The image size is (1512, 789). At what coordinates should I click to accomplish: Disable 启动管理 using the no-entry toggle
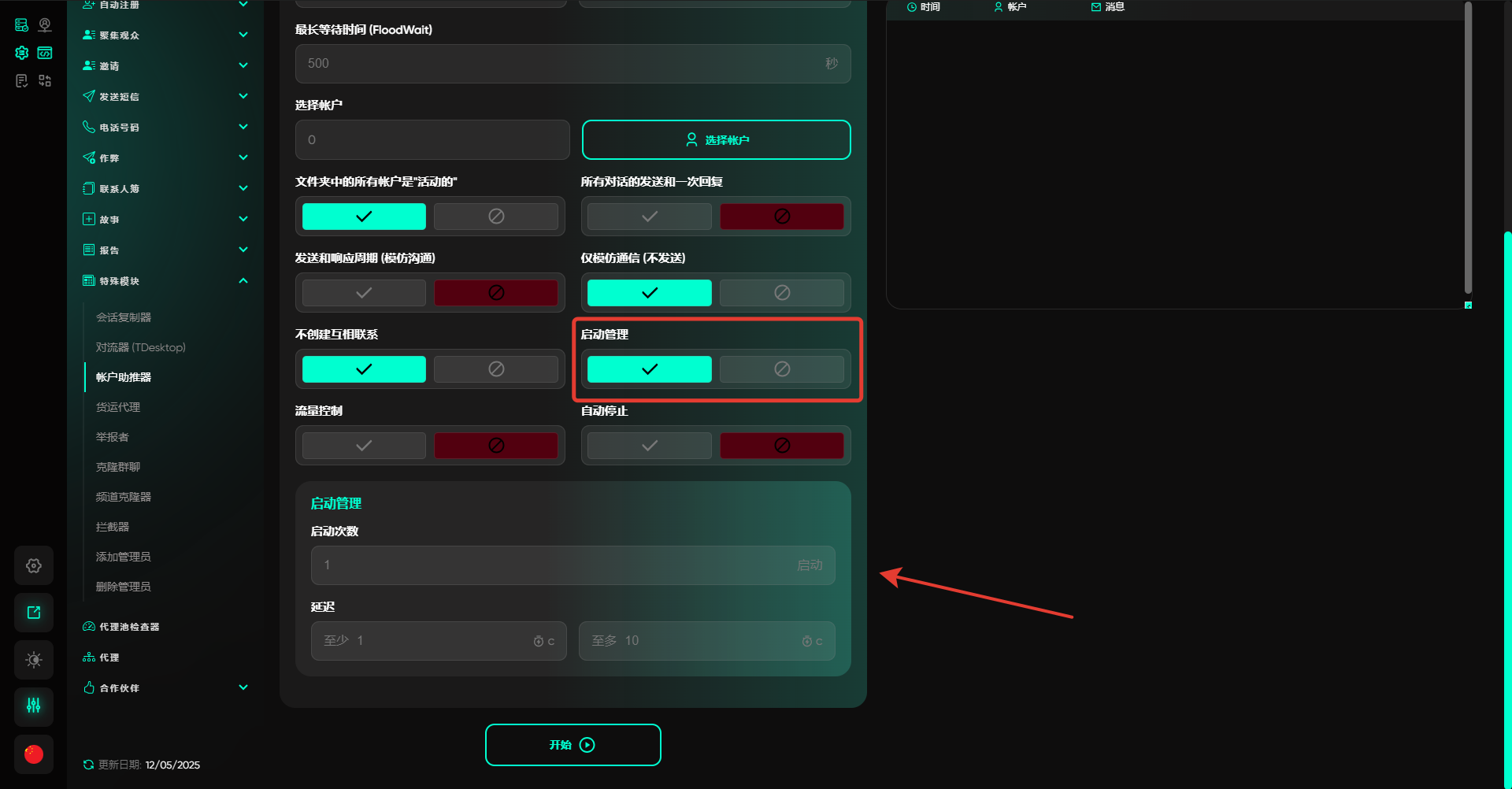781,369
